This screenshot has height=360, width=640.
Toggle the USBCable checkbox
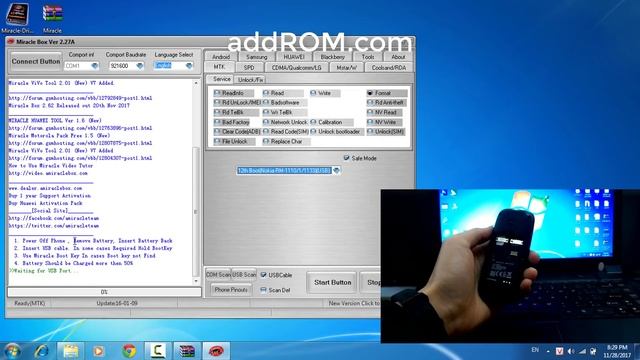[x=264, y=275]
